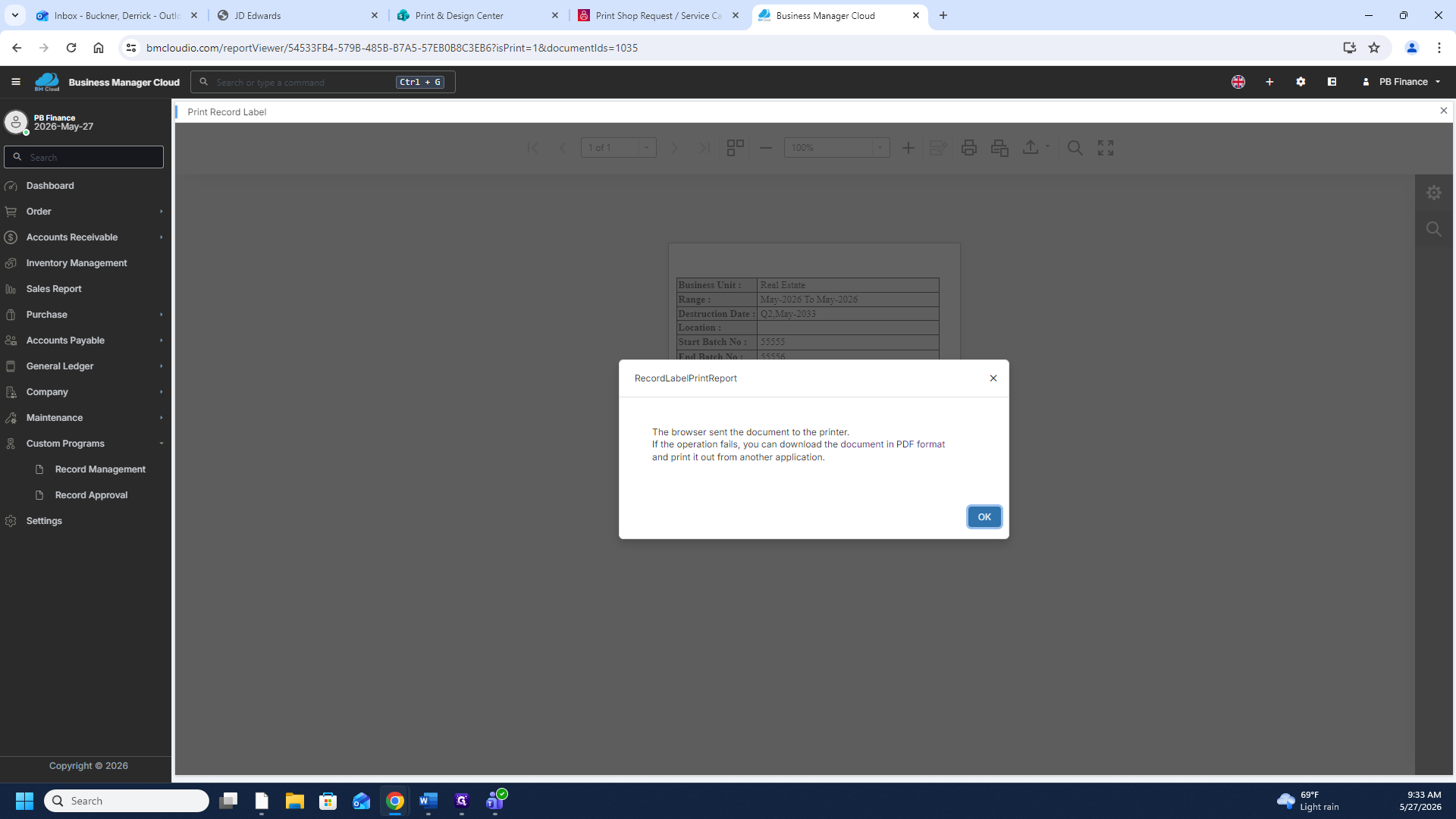Zoom out the report

click(x=766, y=148)
